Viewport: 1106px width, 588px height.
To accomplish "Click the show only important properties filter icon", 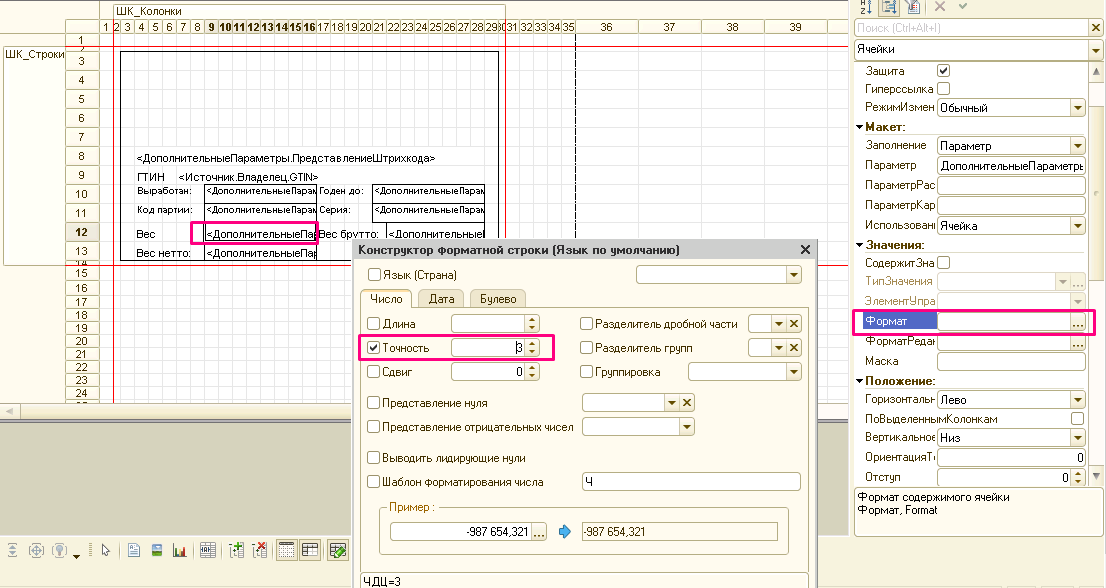I will pos(913,7).
